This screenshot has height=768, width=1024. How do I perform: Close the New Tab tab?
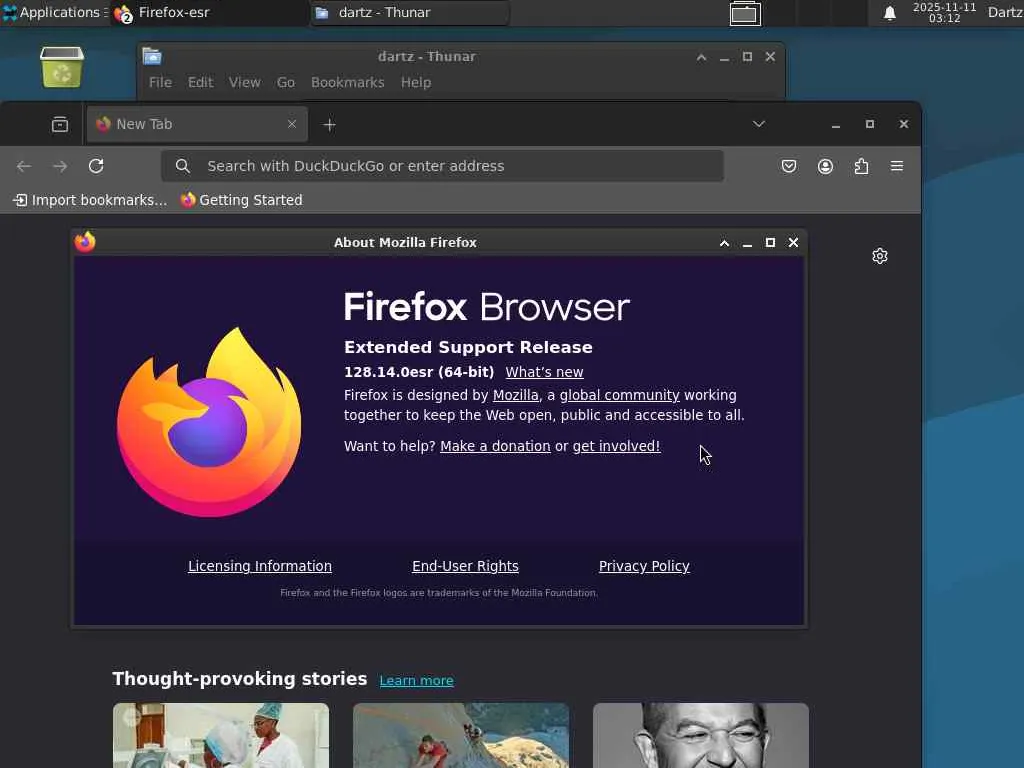(x=292, y=123)
